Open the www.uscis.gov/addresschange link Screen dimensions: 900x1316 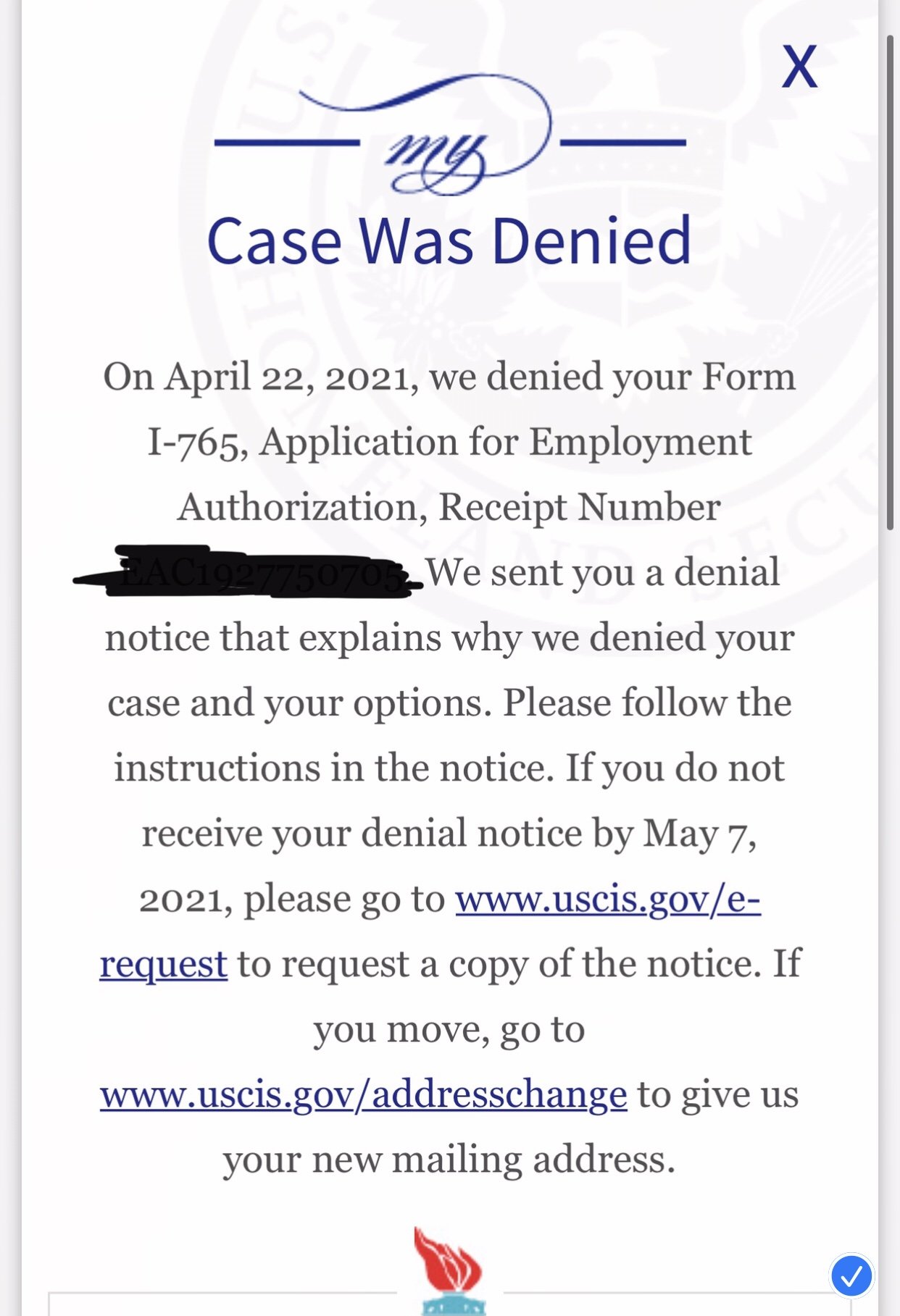(x=364, y=1094)
